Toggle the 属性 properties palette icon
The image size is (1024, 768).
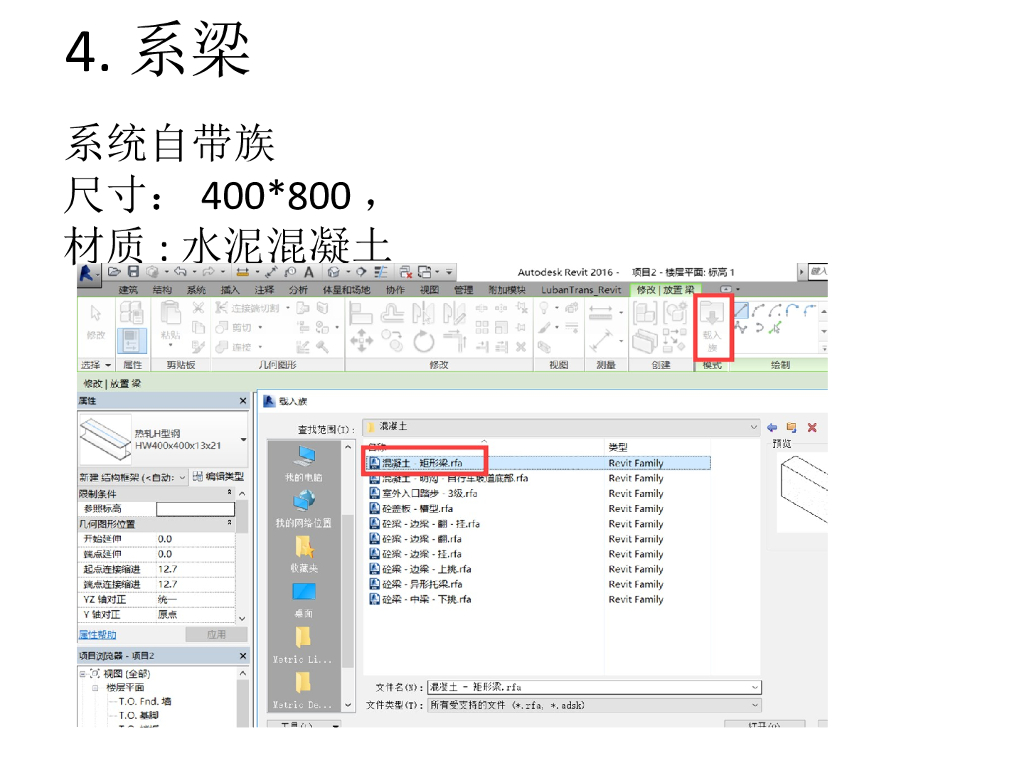(131, 341)
